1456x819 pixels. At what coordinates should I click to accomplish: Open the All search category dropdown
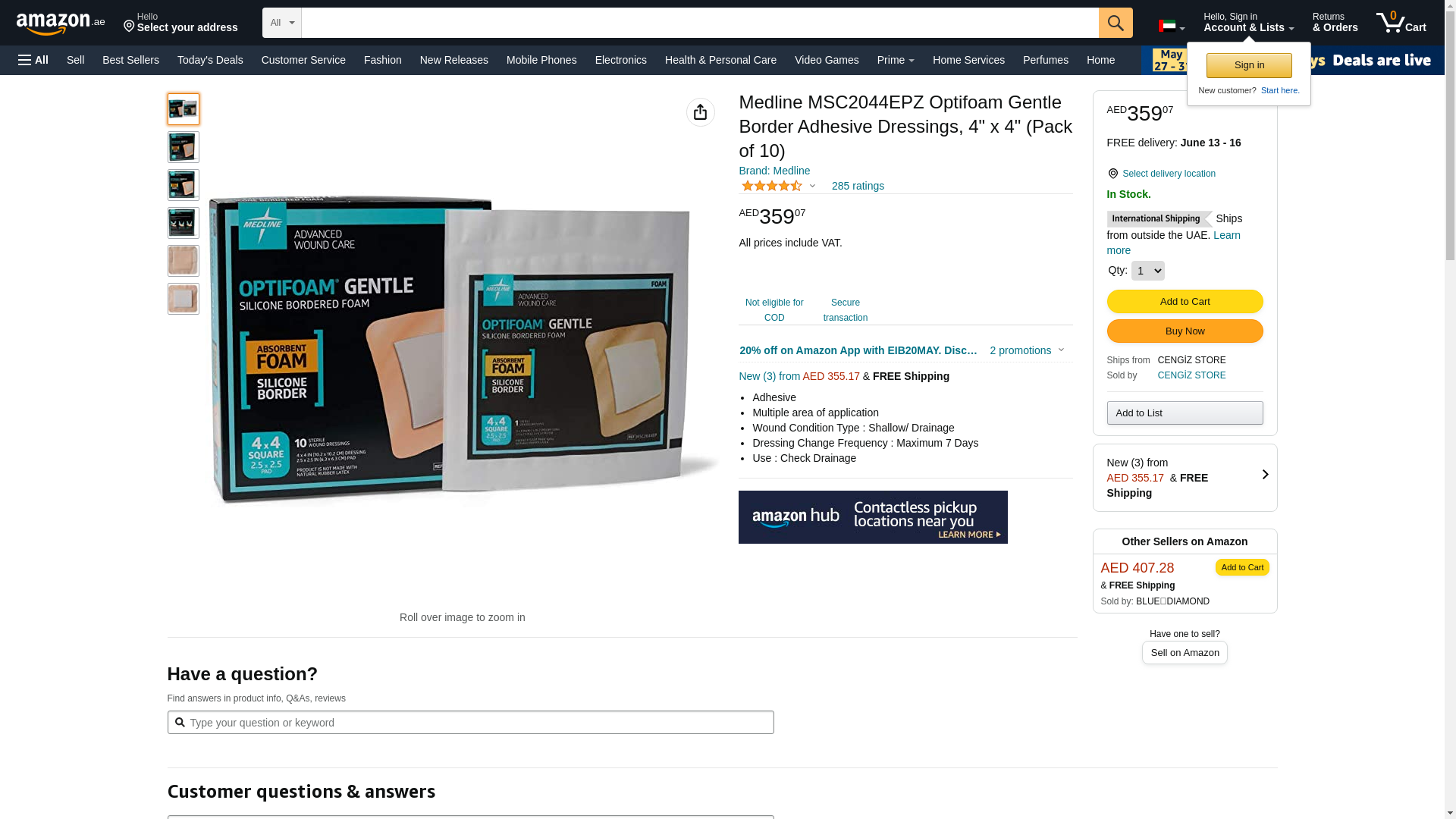tap(282, 23)
